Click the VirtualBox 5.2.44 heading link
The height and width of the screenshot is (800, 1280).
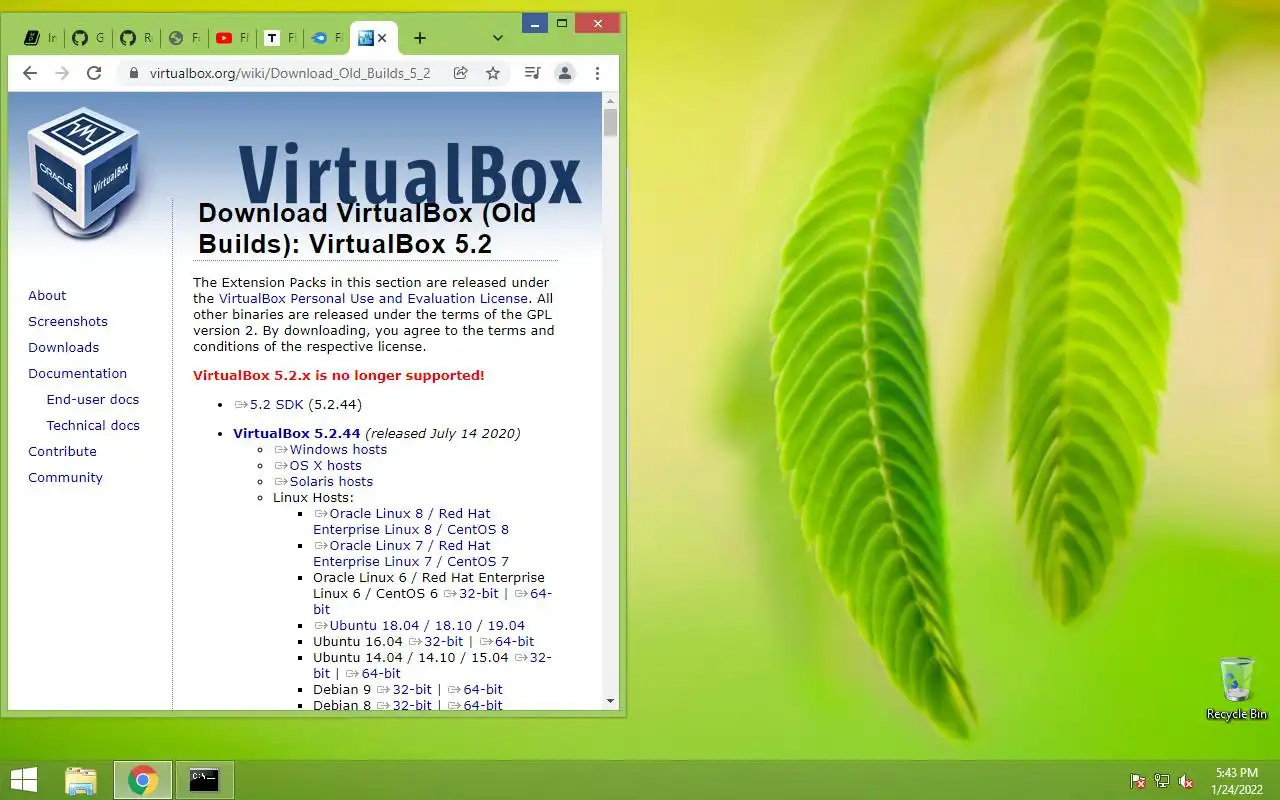pos(297,434)
